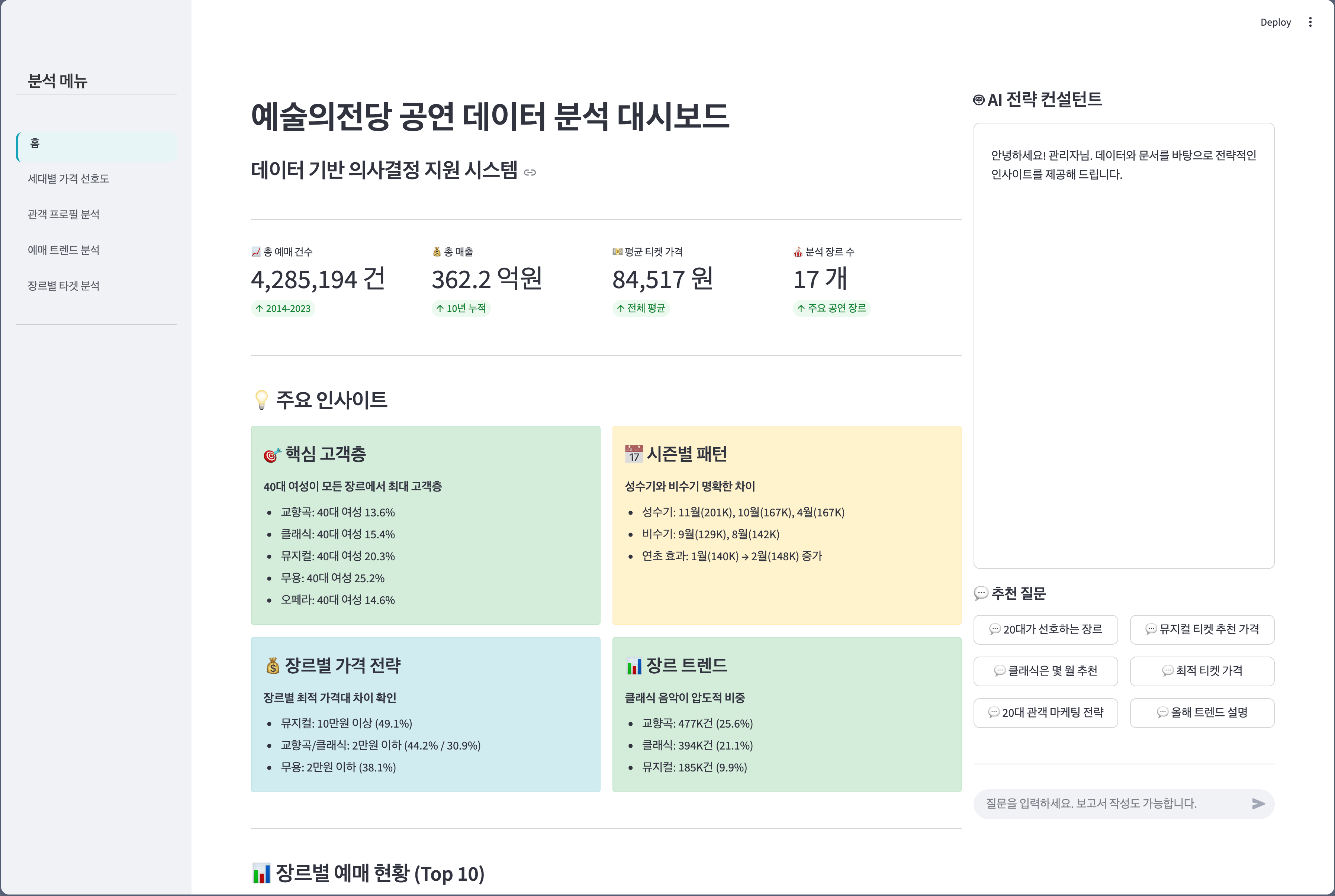
Task: Click the anchor link icon beside subtitle
Action: pyautogui.click(x=530, y=173)
